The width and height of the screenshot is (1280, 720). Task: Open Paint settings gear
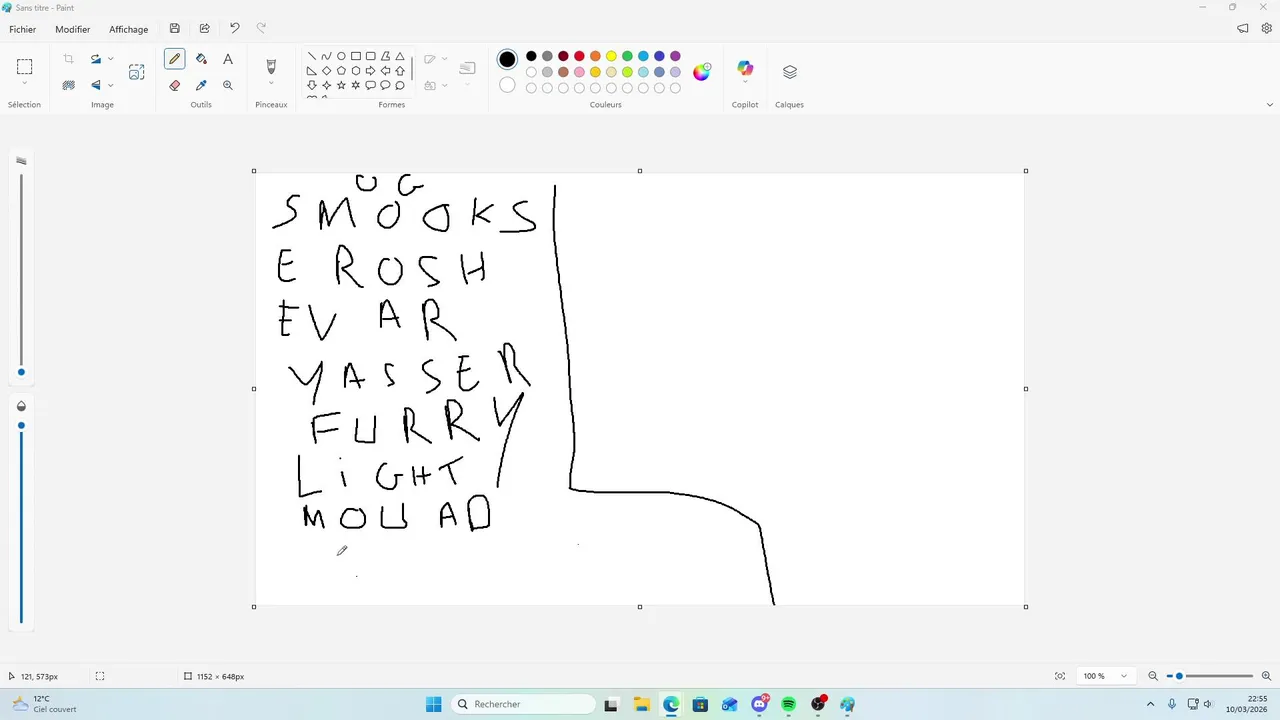pyautogui.click(x=1266, y=29)
